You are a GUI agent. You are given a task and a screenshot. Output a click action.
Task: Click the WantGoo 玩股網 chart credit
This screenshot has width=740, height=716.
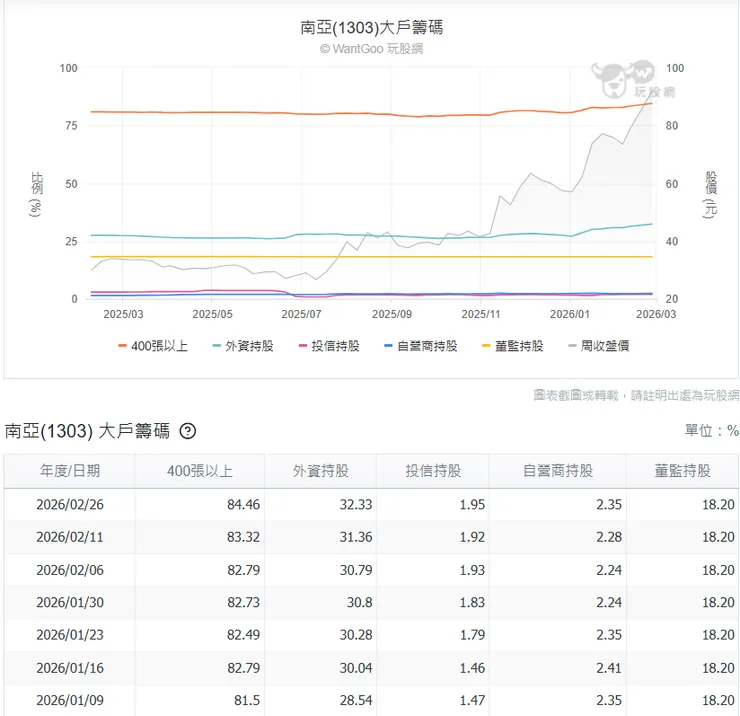371,49
